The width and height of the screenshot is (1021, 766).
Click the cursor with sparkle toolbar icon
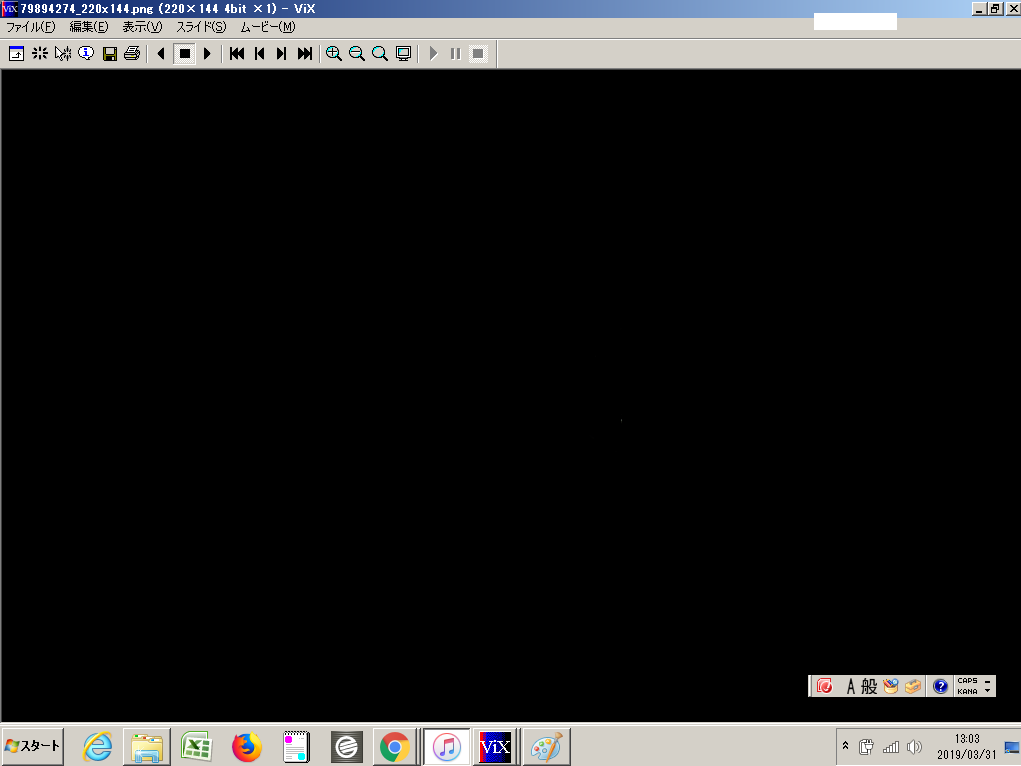63,53
